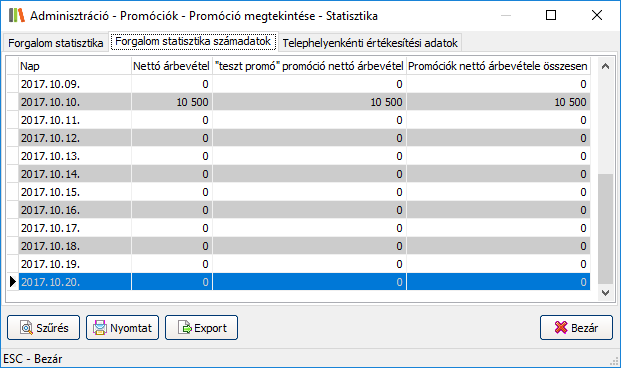Click the red X icon on Bezár
The height and width of the screenshot is (368, 621).
(x=561, y=327)
